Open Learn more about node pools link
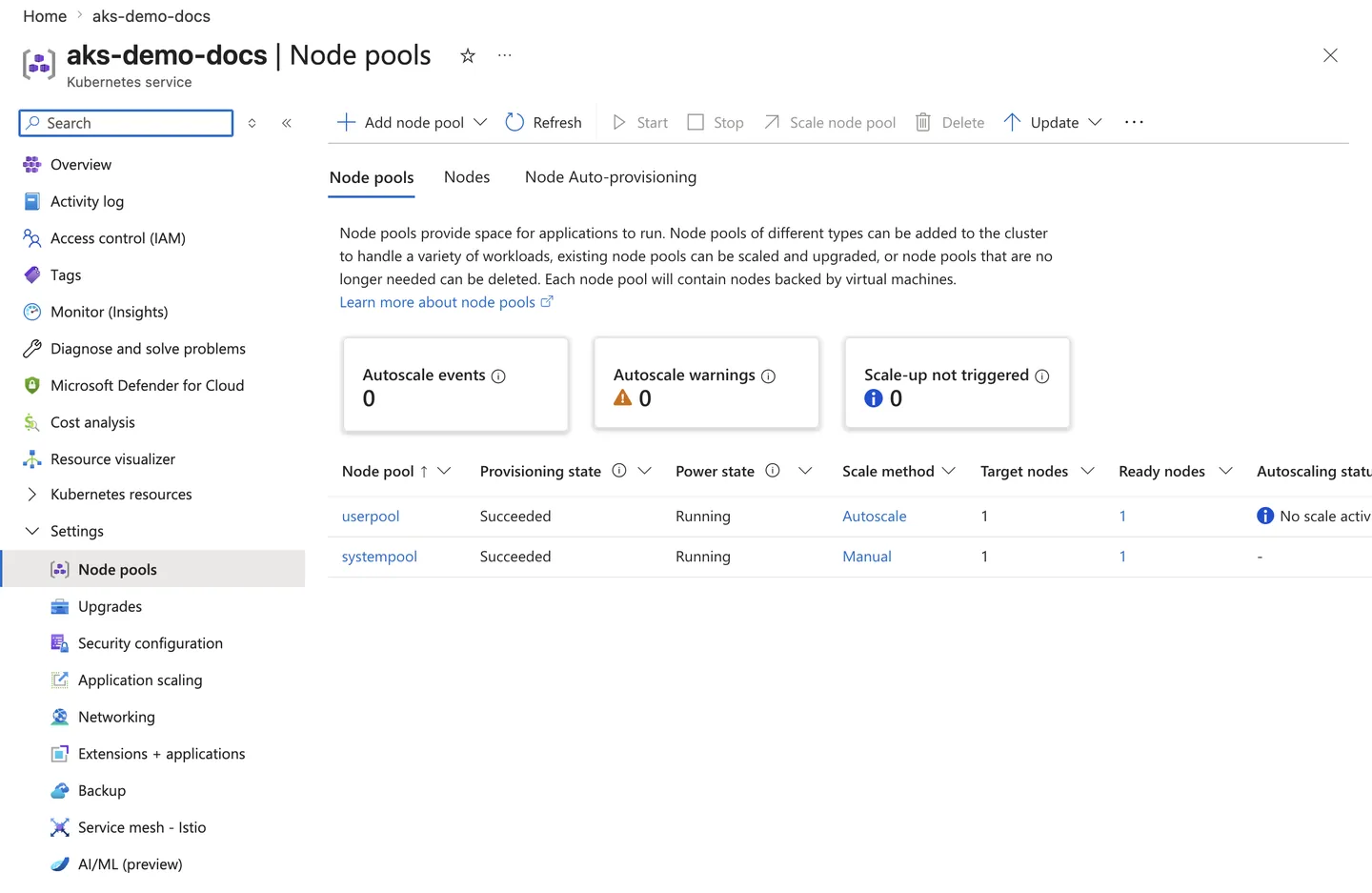 click(446, 302)
